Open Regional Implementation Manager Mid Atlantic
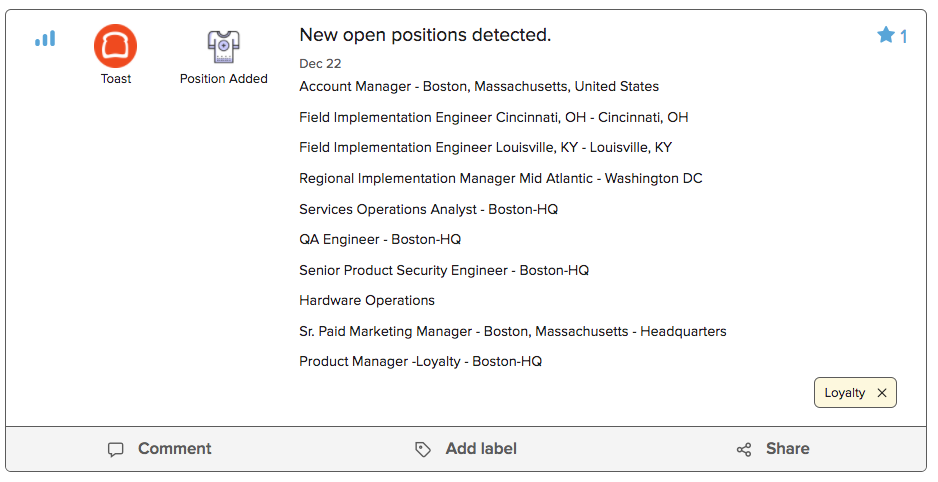 coord(500,179)
